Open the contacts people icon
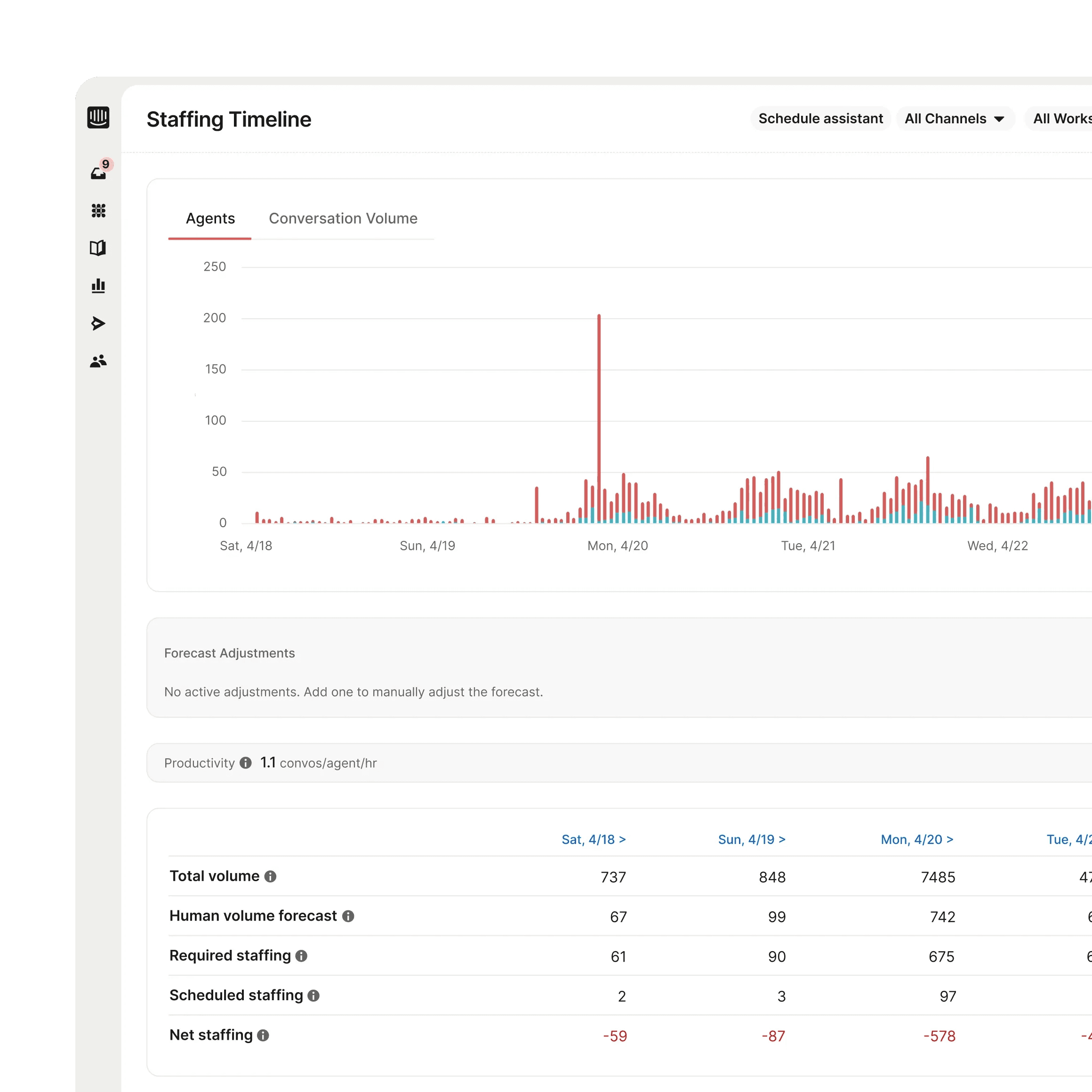The width and height of the screenshot is (1092, 1092). (98, 361)
